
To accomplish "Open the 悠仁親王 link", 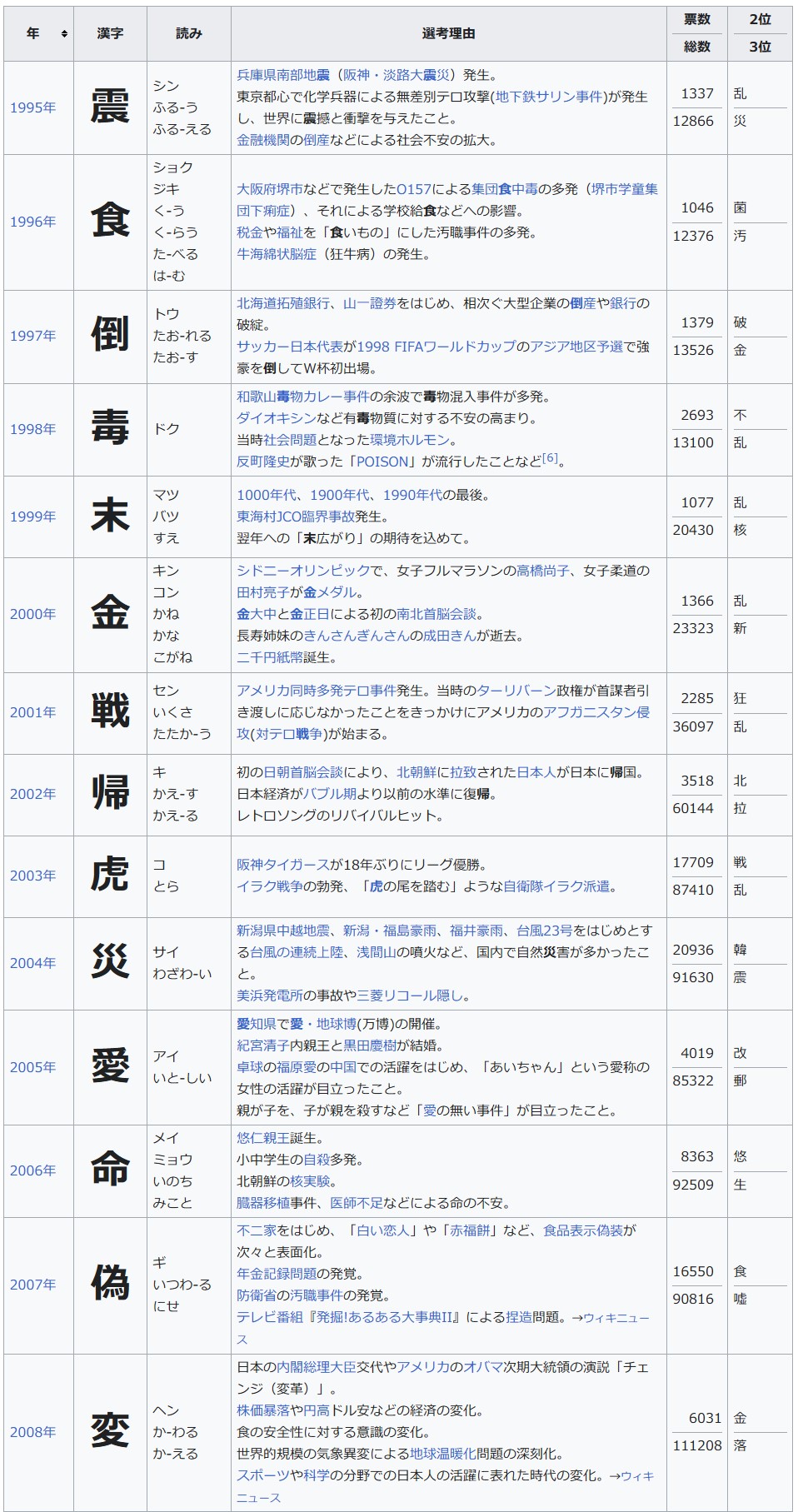I will (263, 1138).
